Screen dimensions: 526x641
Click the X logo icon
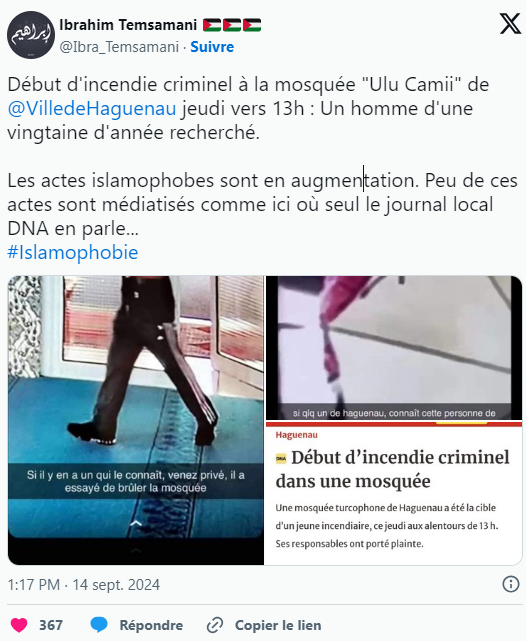[510, 24]
